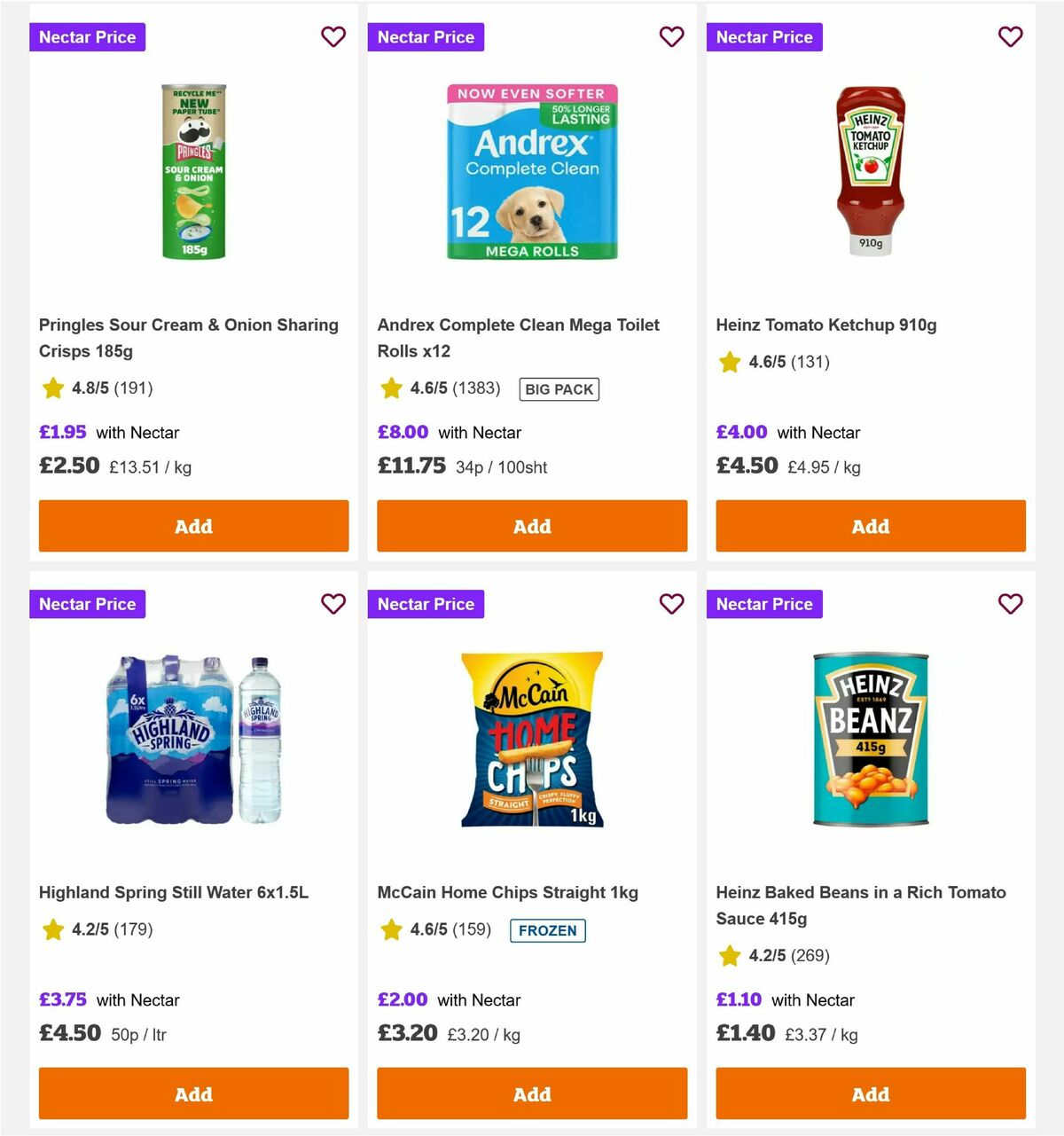Add Heinz Tomato Ketchup to basket

tap(871, 526)
